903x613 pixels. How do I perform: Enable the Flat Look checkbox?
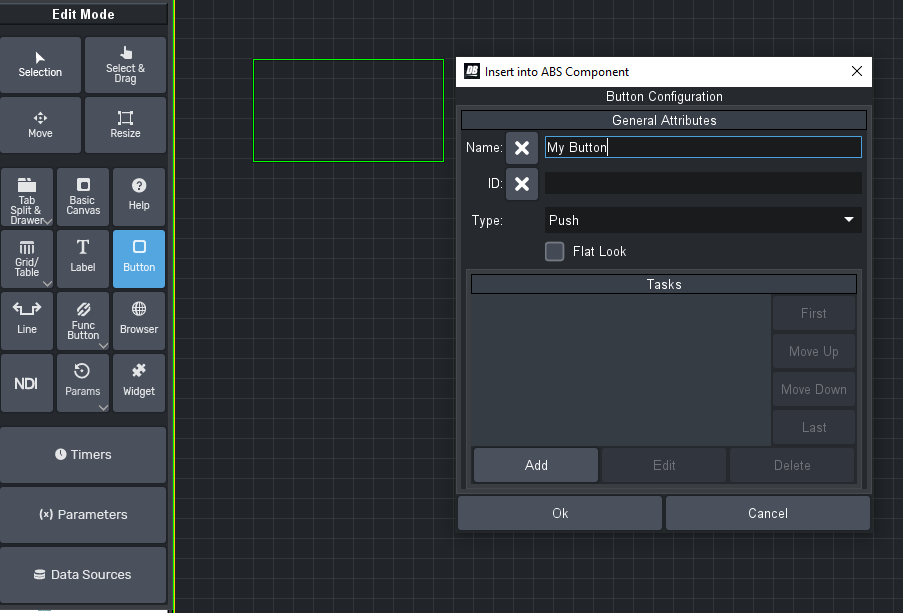[x=555, y=252]
